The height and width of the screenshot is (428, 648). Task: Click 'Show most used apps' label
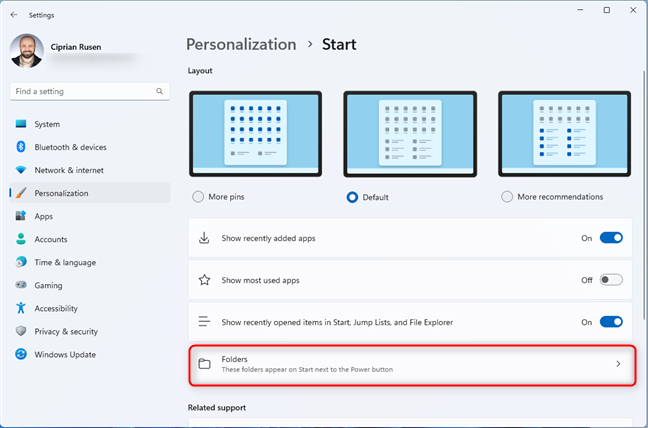pos(260,280)
